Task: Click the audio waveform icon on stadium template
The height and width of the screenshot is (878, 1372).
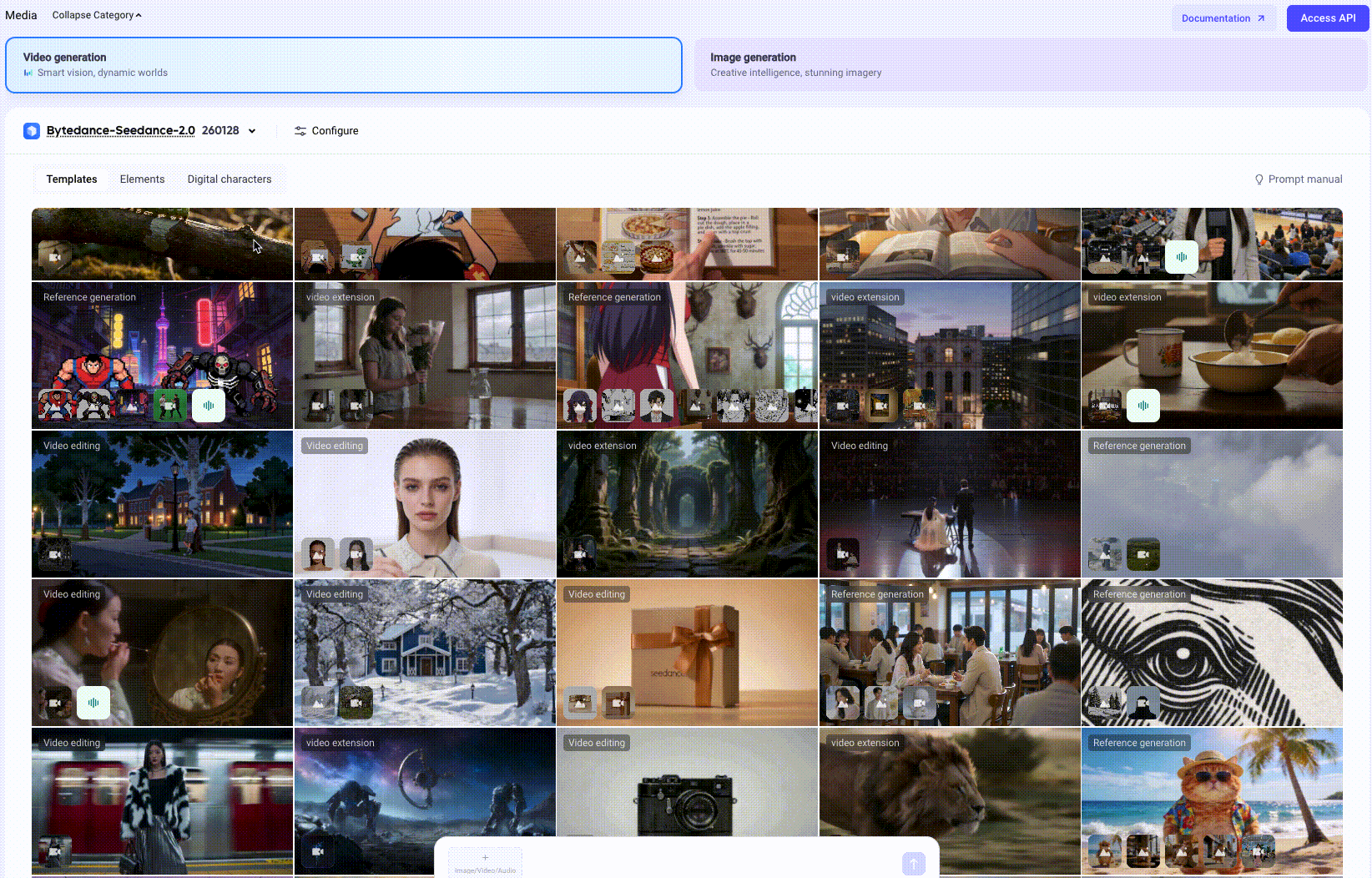Action: (x=1181, y=257)
